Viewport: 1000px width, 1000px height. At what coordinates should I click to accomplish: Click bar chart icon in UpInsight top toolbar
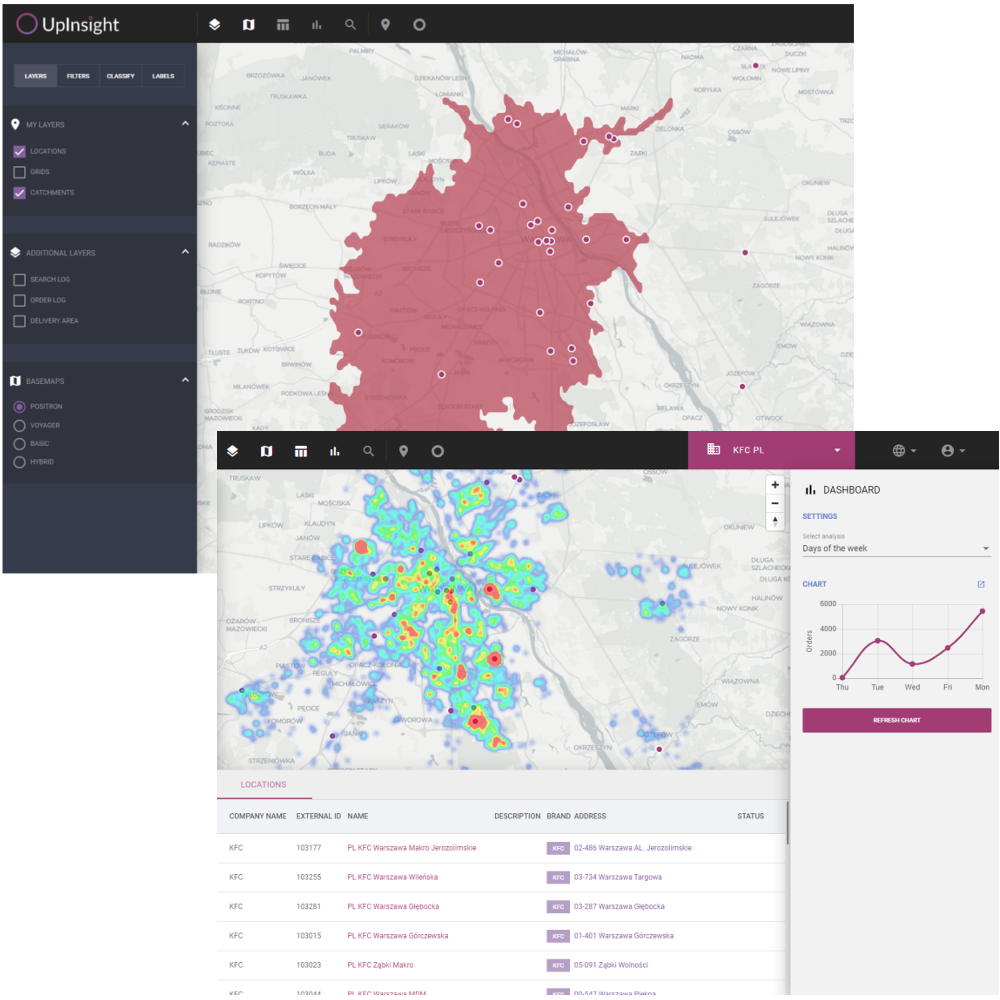click(316, 24)
